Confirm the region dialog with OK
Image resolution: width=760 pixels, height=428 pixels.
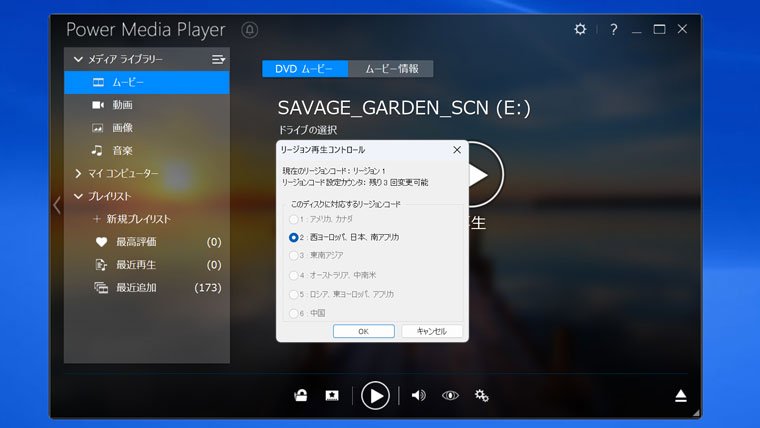[364, 331]
